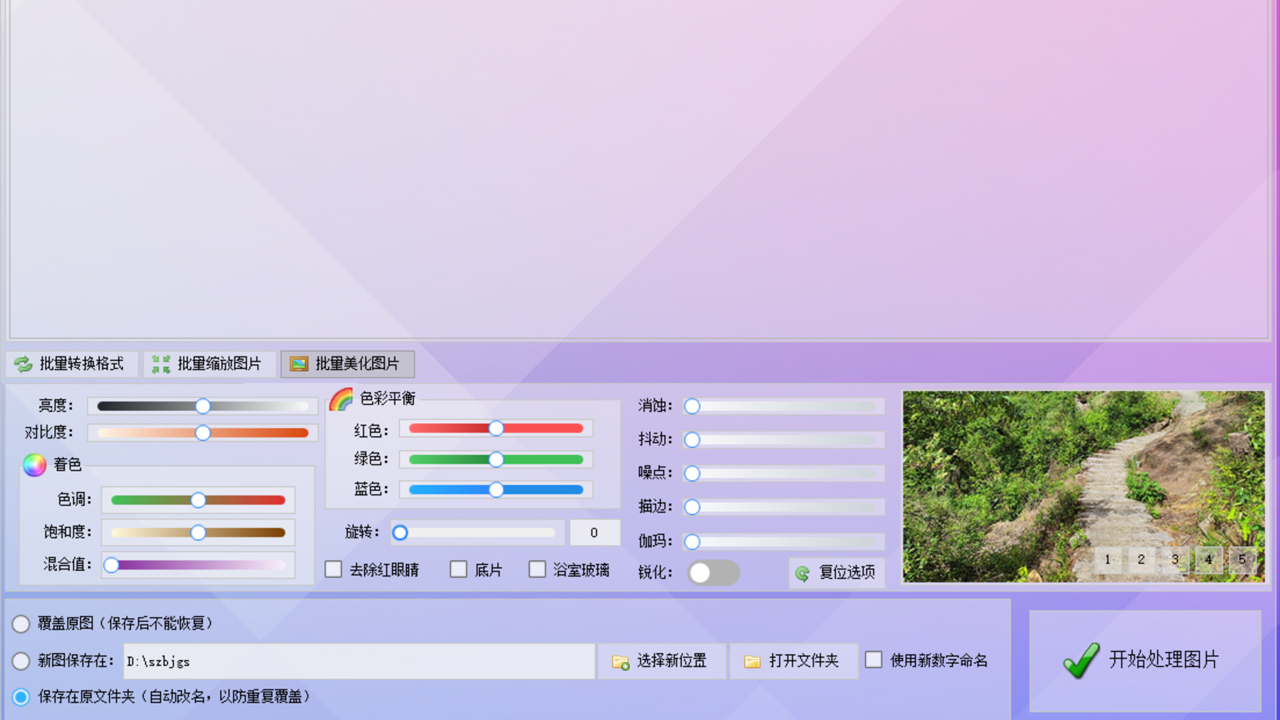
Task: Click the green recycle arrows icon on 批量转换格式
Action: click(x=22, y=364)
